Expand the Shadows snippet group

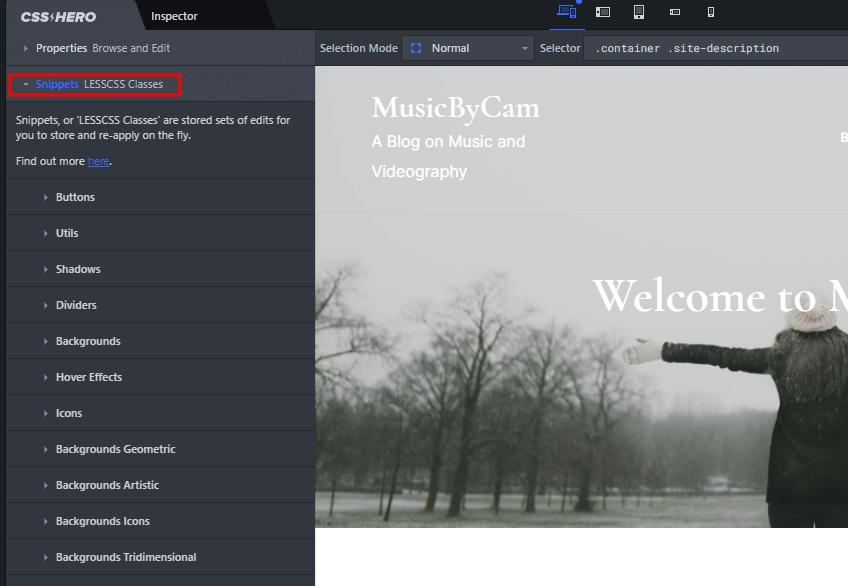(78, 269)
